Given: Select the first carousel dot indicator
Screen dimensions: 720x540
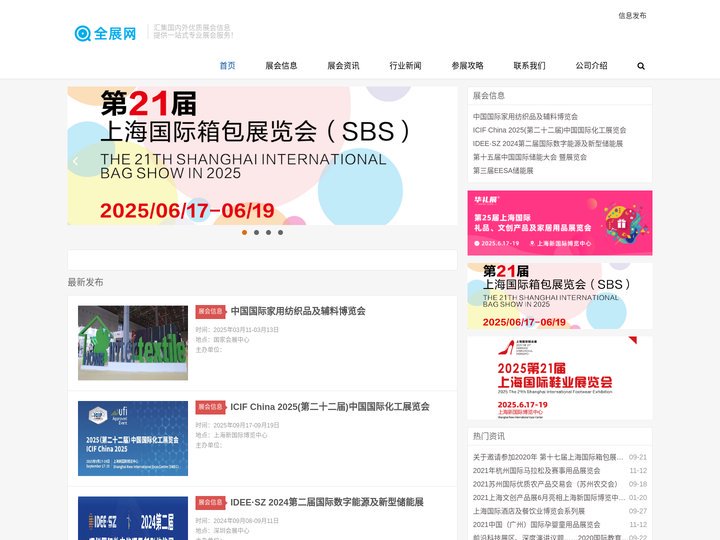Looking at the screenshot, I should [244, 232].
